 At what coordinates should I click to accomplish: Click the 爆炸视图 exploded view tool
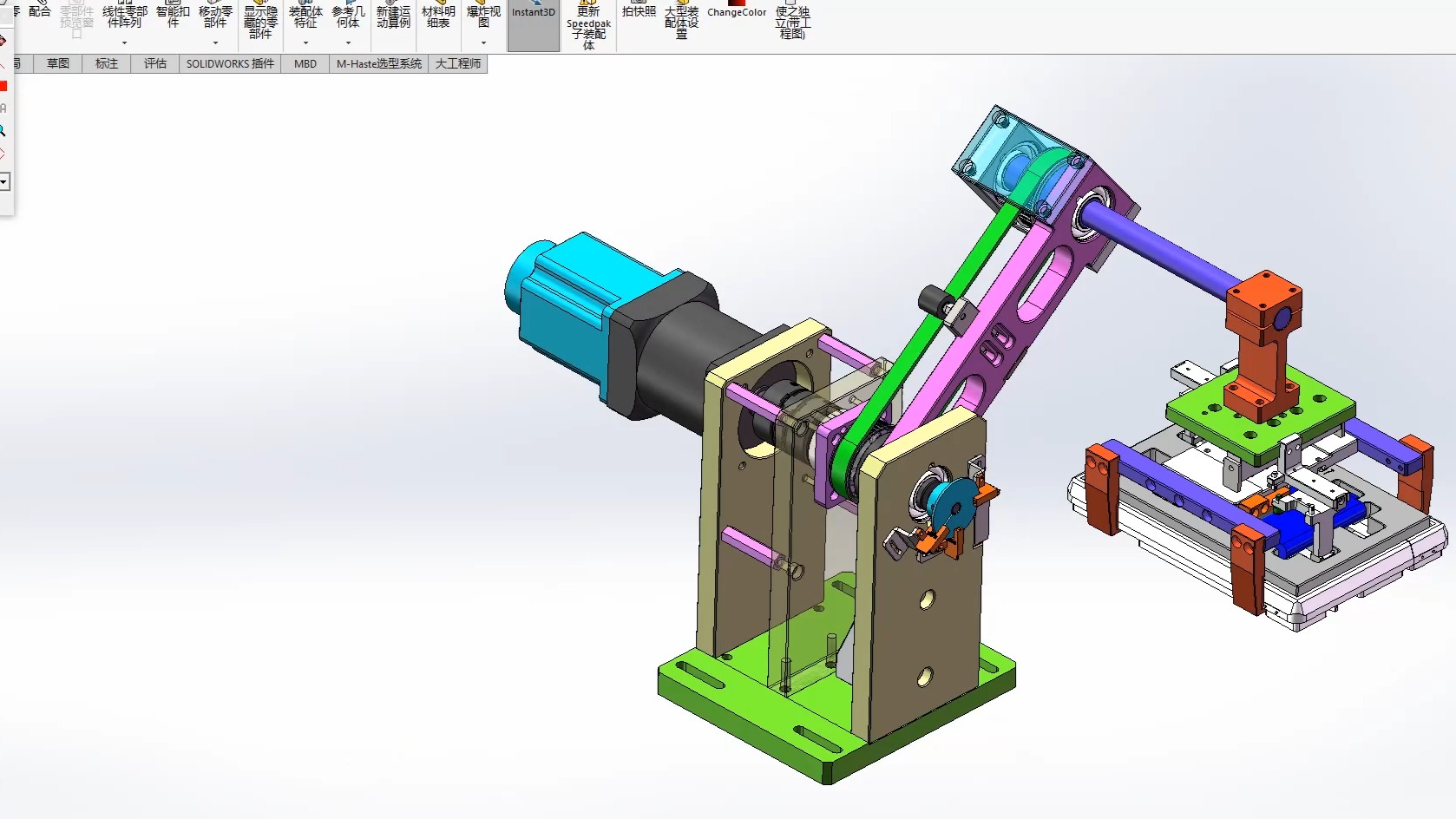tap(483, 16)
